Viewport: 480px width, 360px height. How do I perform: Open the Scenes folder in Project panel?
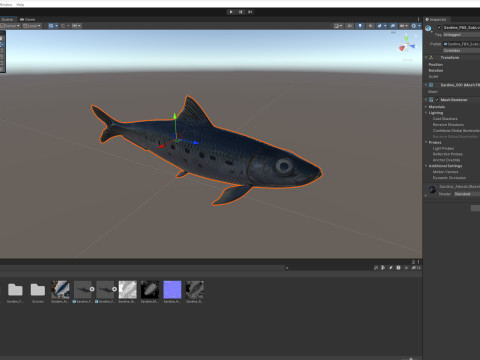click(38, 290)
